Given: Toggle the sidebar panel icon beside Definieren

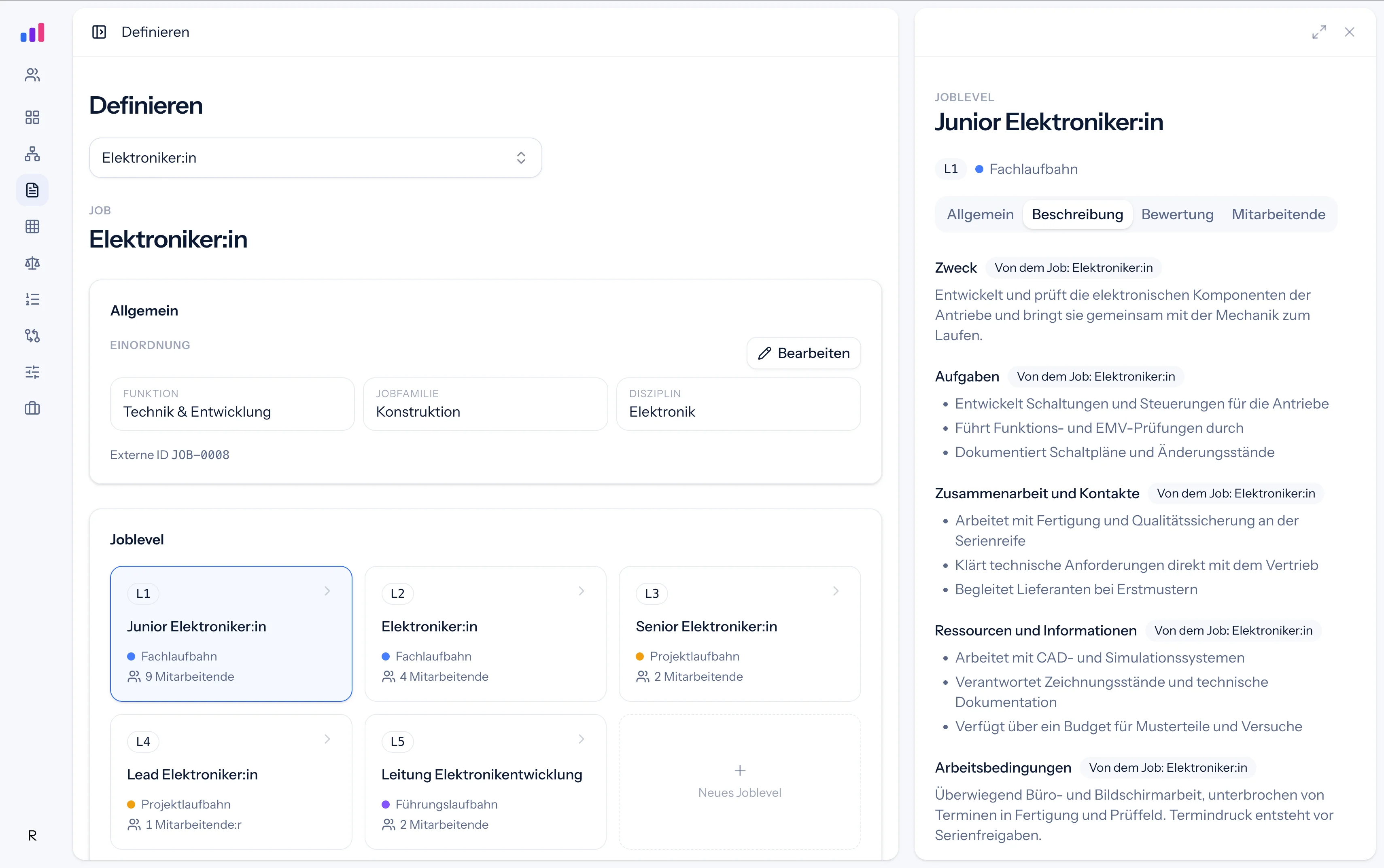Looking at the screenshot, I should tap(100, 32).
